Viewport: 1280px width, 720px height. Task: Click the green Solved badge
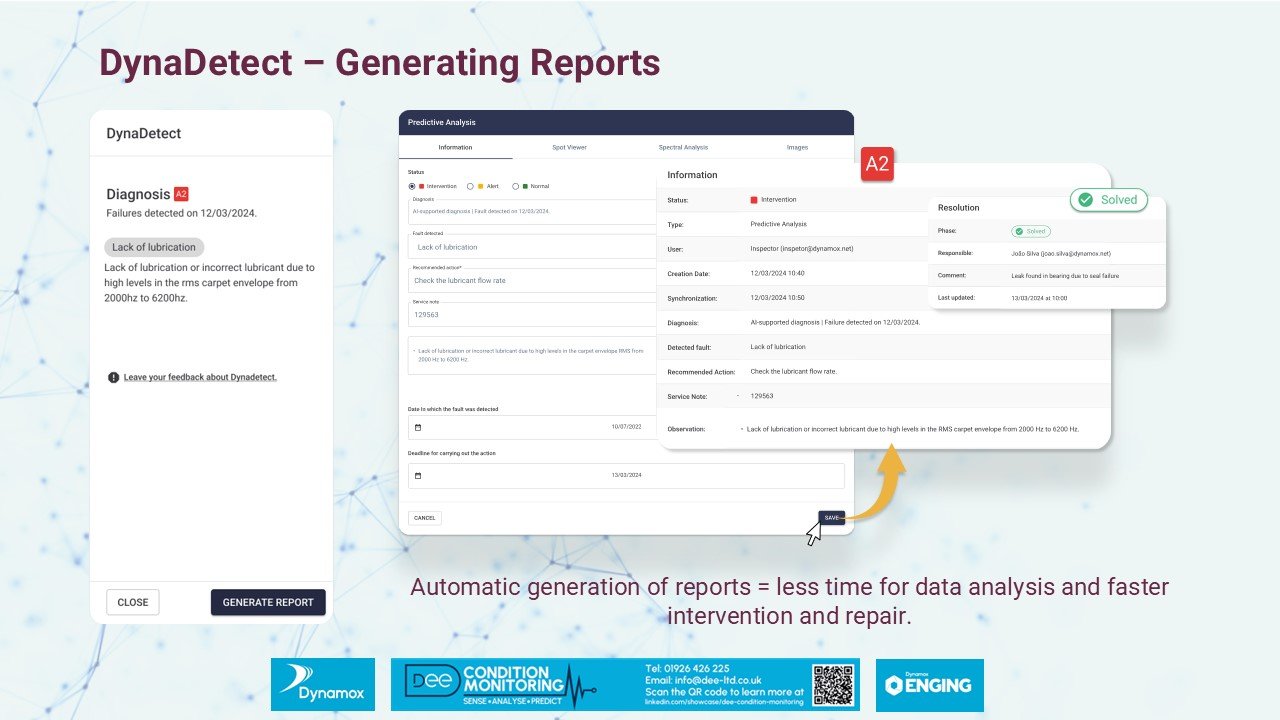(x=1109, y=200)
